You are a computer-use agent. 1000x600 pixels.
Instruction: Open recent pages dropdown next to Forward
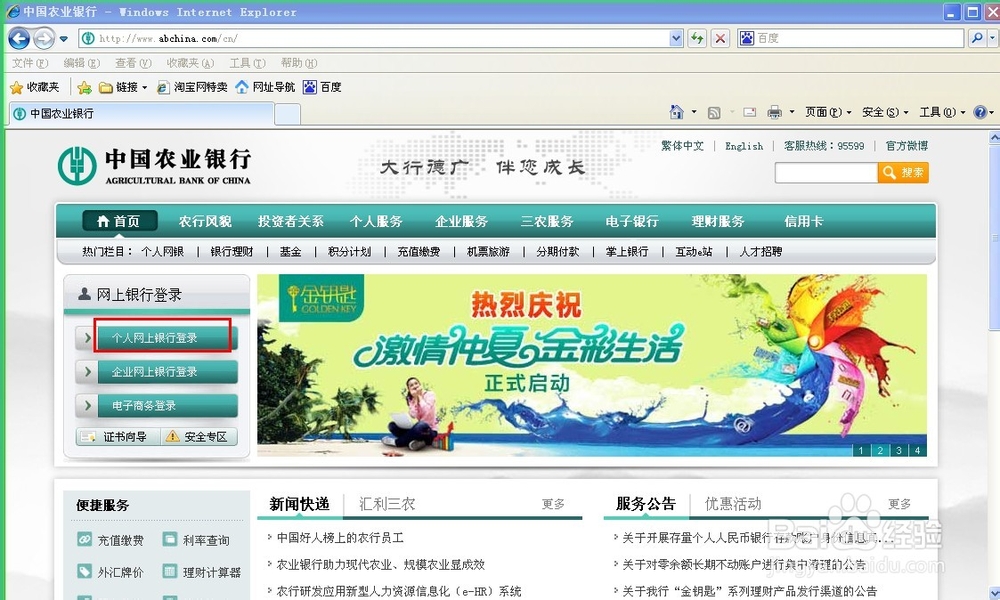click(x=63, y=39)
